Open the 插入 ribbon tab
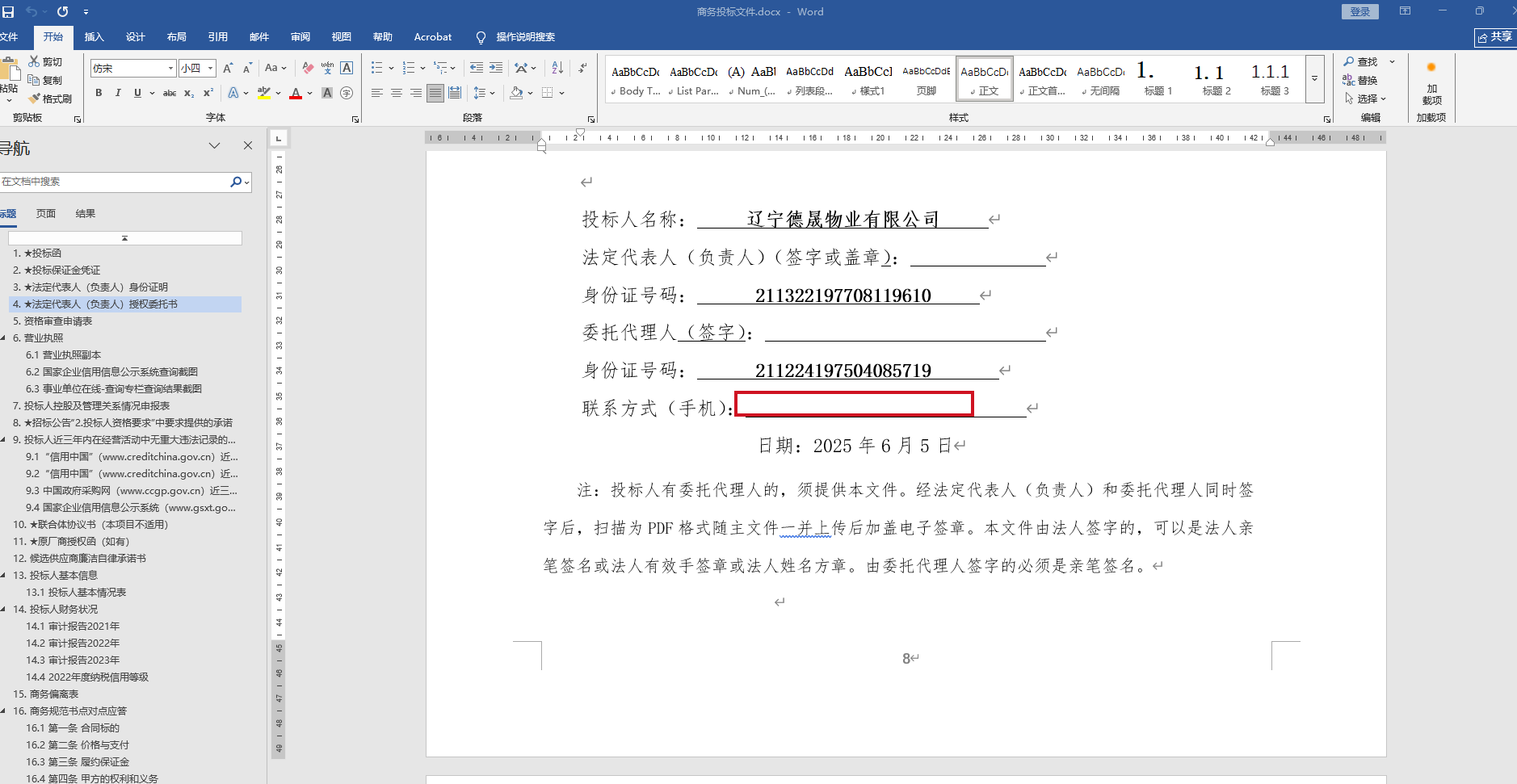Screen dimensions: 1517x784 pos(95,37)
